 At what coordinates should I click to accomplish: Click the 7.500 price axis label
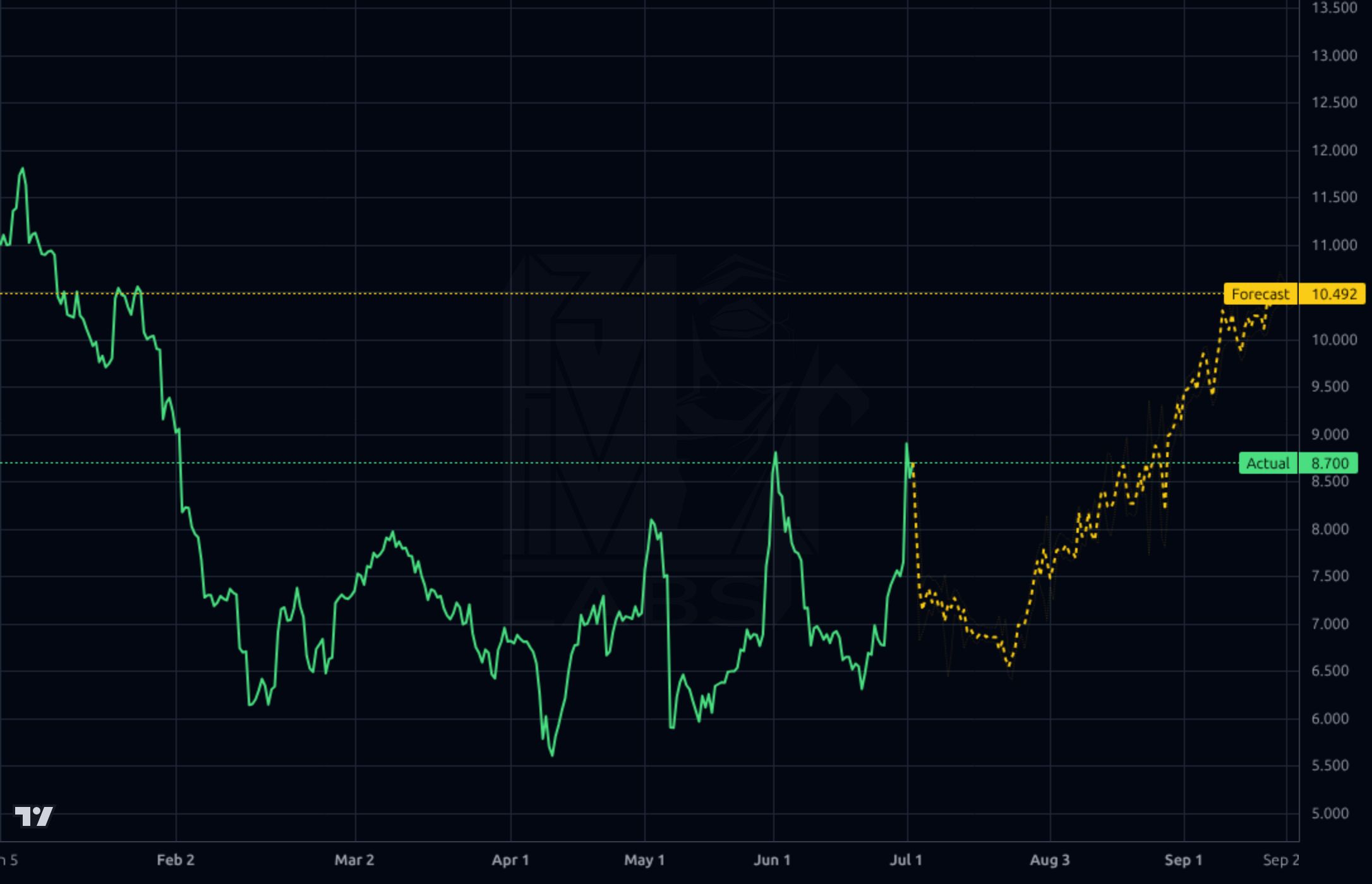pyautogui.click(x=1330, y=576)
